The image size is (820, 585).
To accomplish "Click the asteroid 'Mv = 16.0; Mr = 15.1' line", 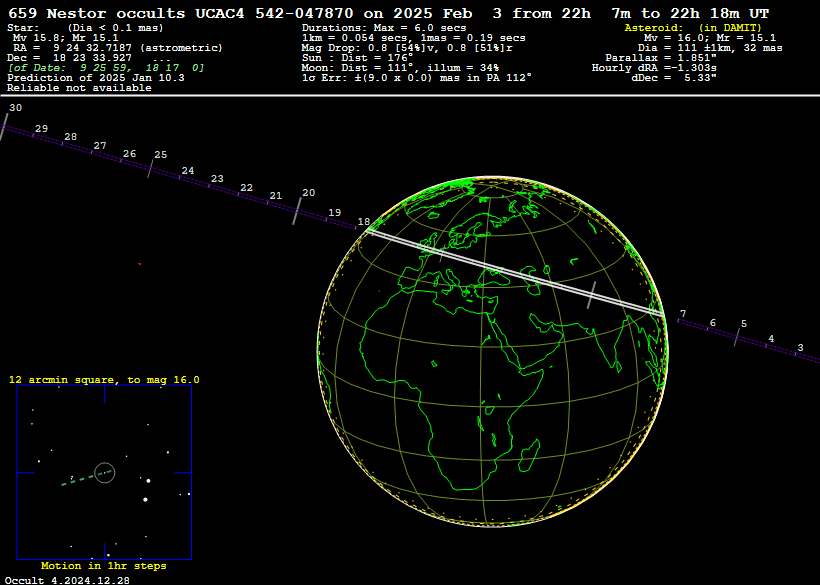I will coord(710,38).
